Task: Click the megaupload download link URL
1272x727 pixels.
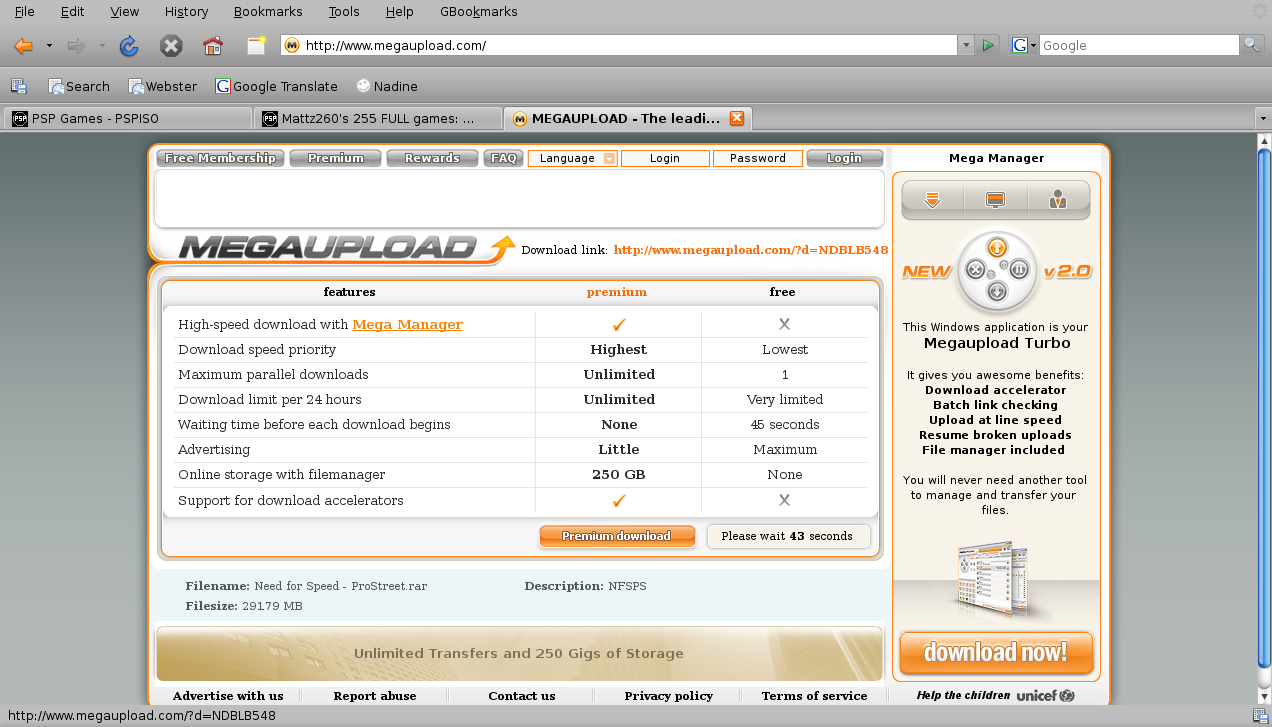Action: point(751,249)
